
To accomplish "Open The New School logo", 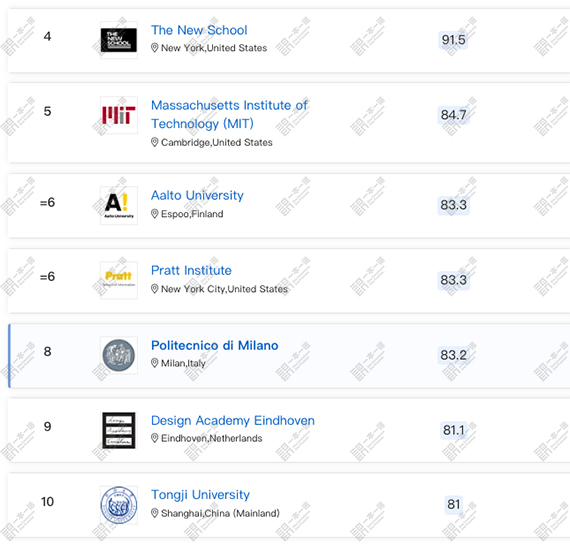I will 119,40.
